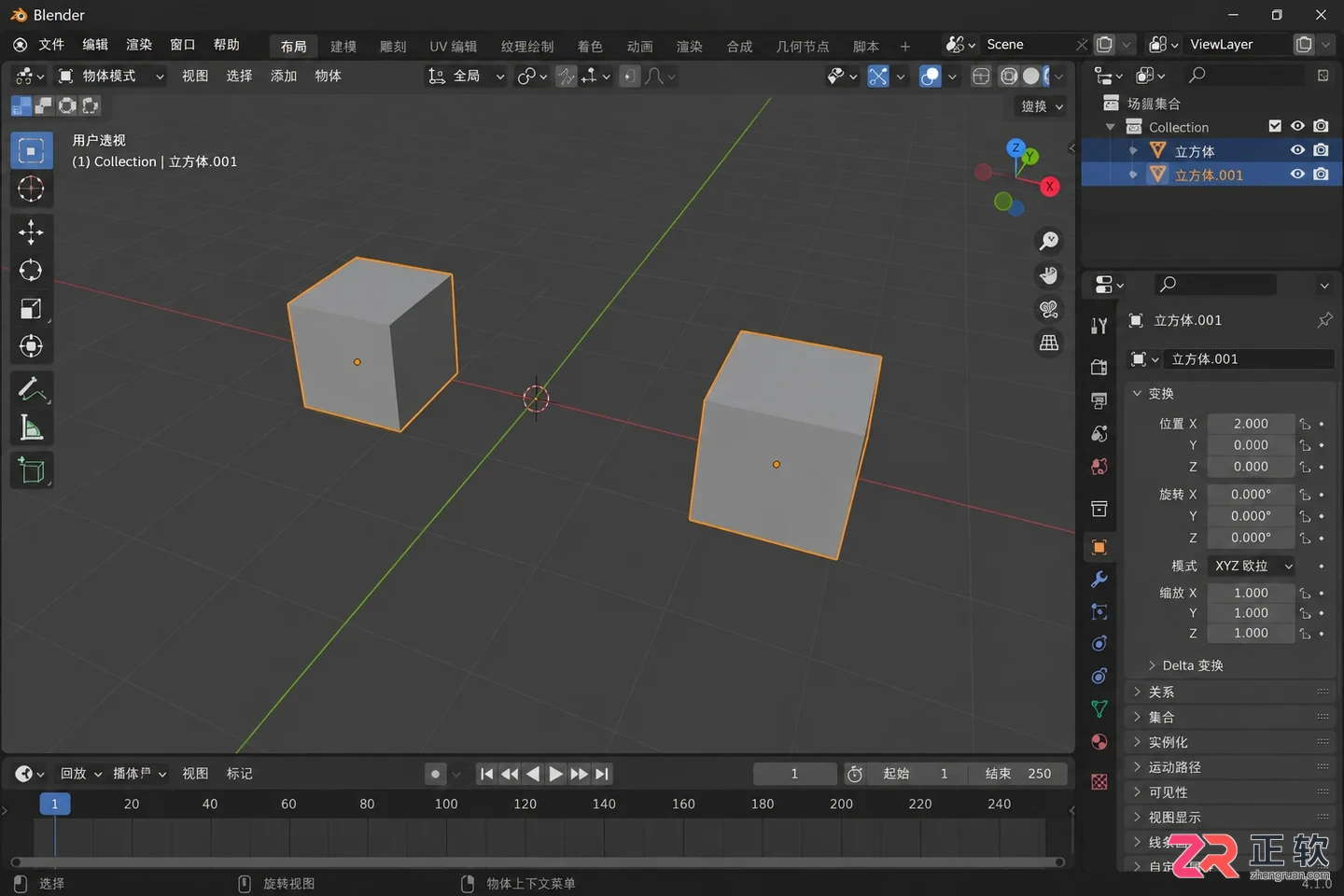Hide 立方体 in viewport via eye icon
The height and width of the screenshot is (896, 1344).
pyautogui.click(x=1297, y=150)
